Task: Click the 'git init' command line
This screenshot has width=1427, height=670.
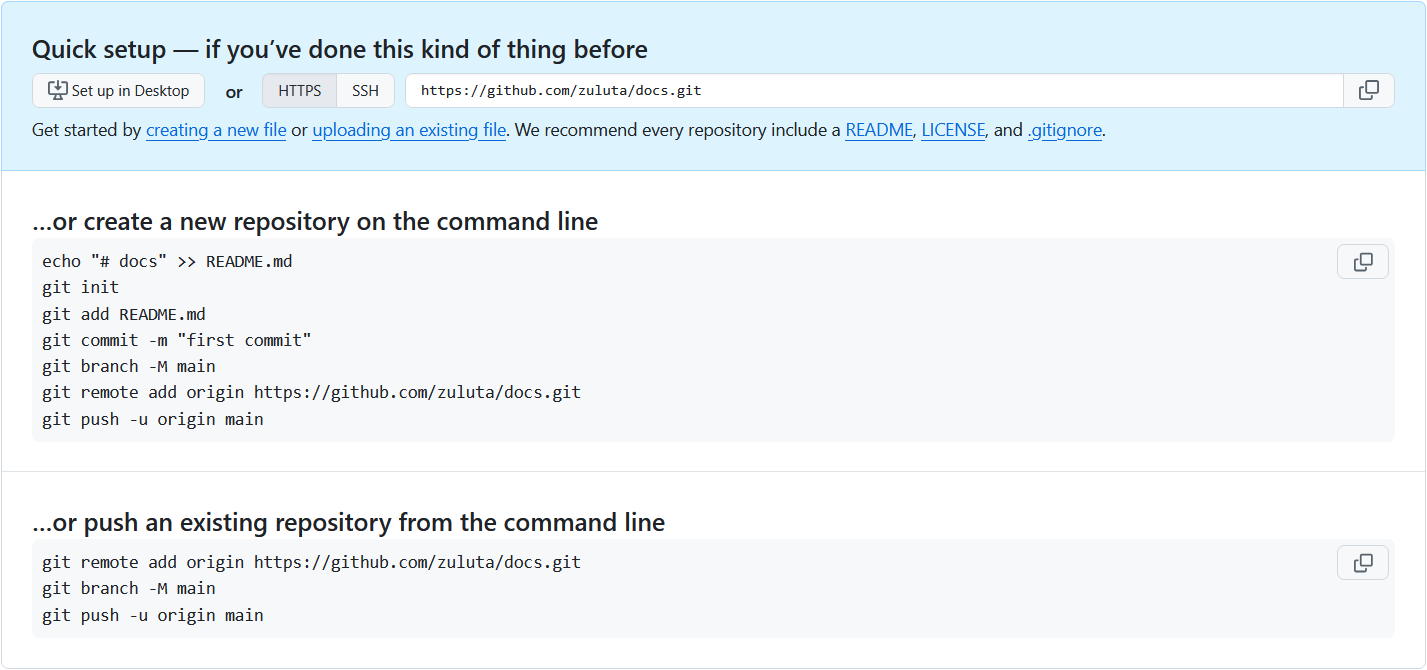Action: 80,288
